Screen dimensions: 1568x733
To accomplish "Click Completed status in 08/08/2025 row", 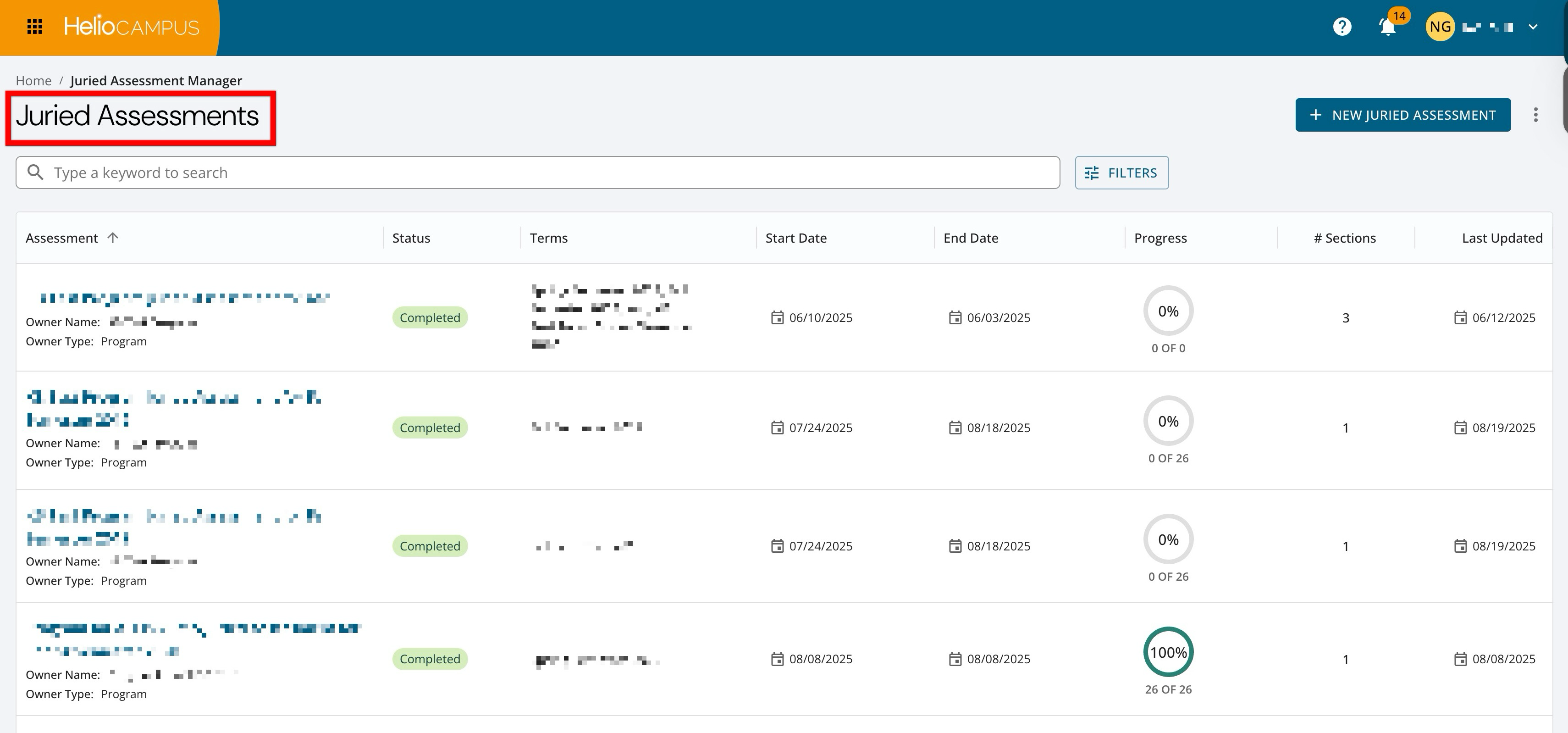I will pos(430,659).
